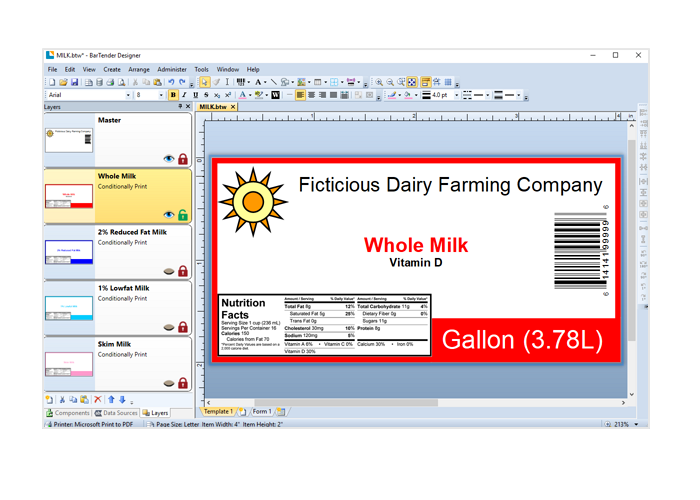
Task: Click the Whole Milk title on label
Action: 416,245
